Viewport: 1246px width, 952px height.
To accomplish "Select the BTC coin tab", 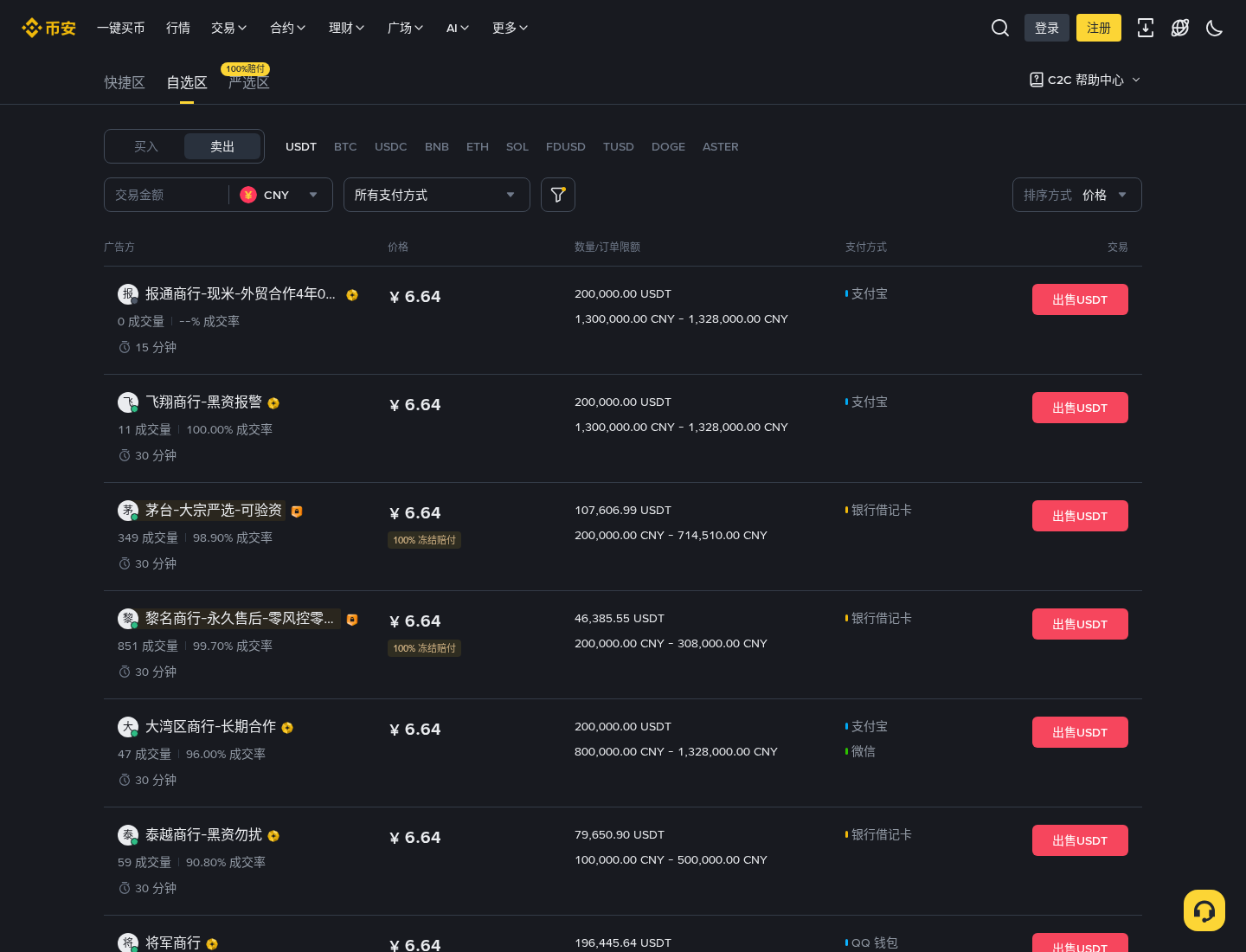I will click(345, 146).
